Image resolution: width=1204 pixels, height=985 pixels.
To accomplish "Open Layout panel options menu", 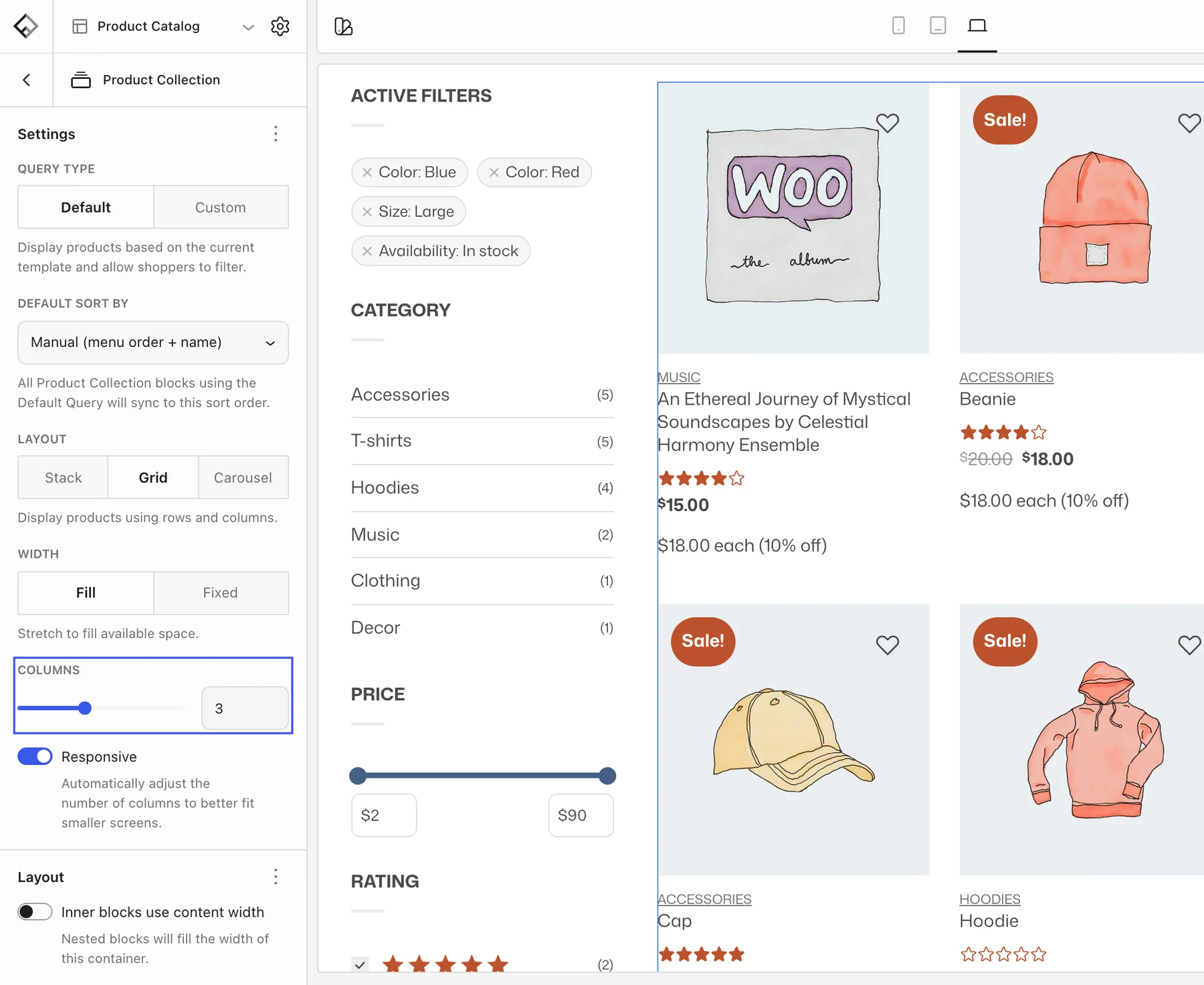I will 276,877.
